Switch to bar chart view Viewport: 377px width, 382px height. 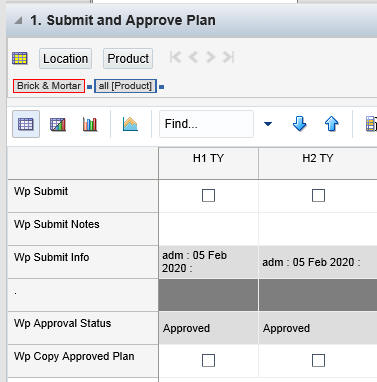(x=90, y=124)
